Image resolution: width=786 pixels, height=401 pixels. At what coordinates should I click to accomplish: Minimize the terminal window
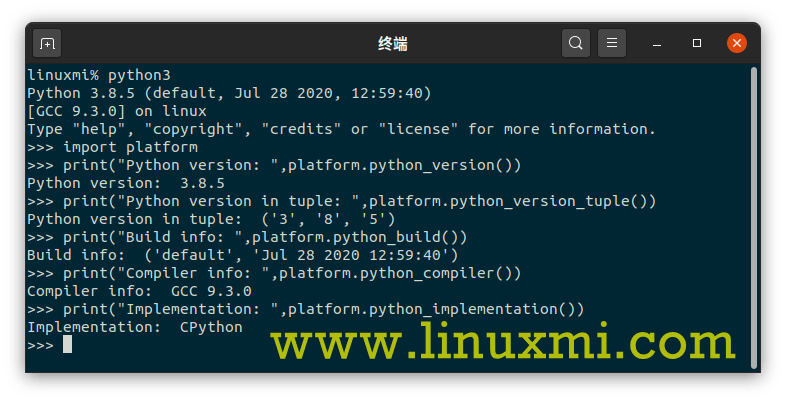pyautogui.click(x=657, y=44)
